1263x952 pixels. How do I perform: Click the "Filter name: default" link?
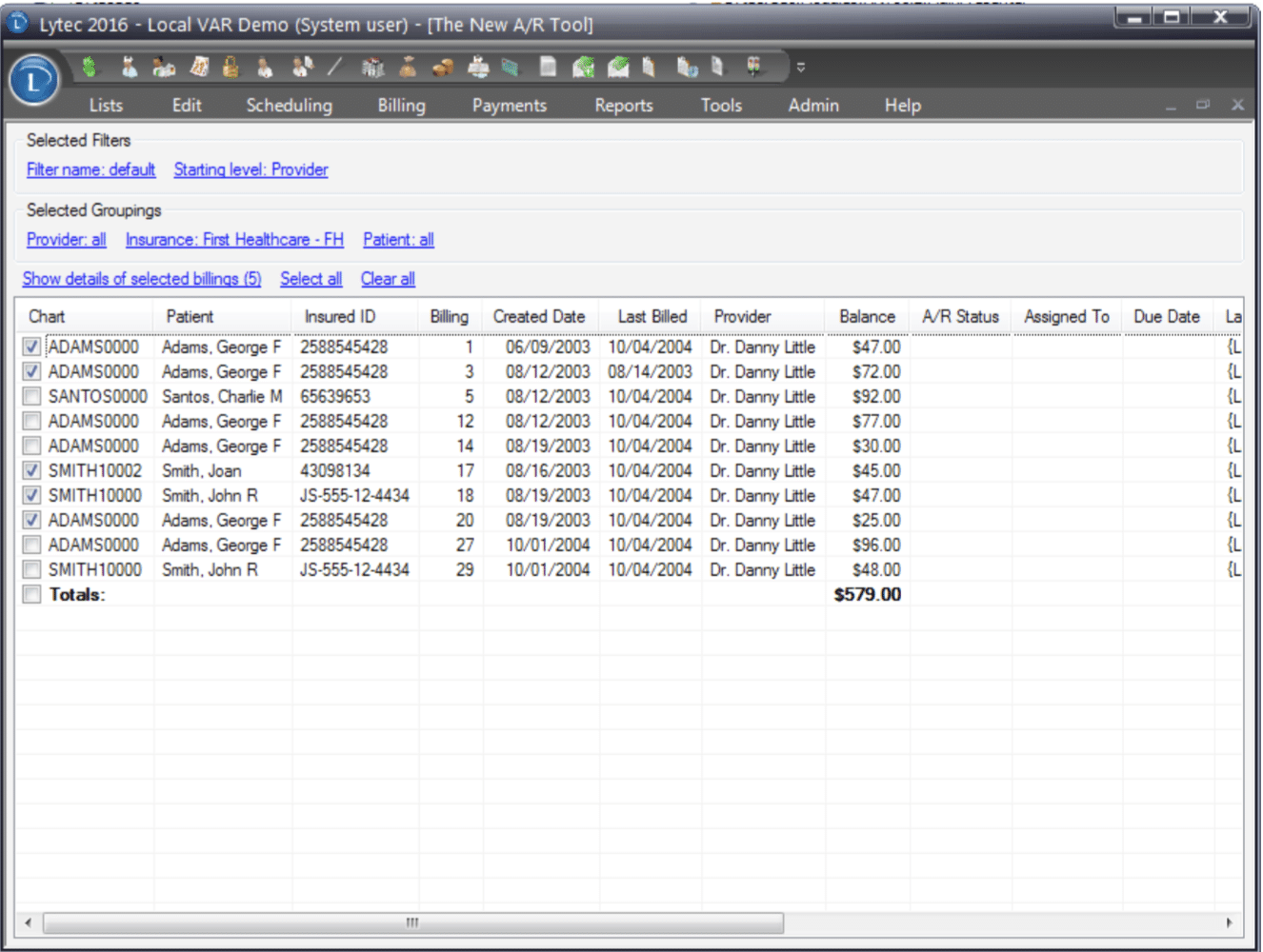pyautogui.click(x=90, y=169)
